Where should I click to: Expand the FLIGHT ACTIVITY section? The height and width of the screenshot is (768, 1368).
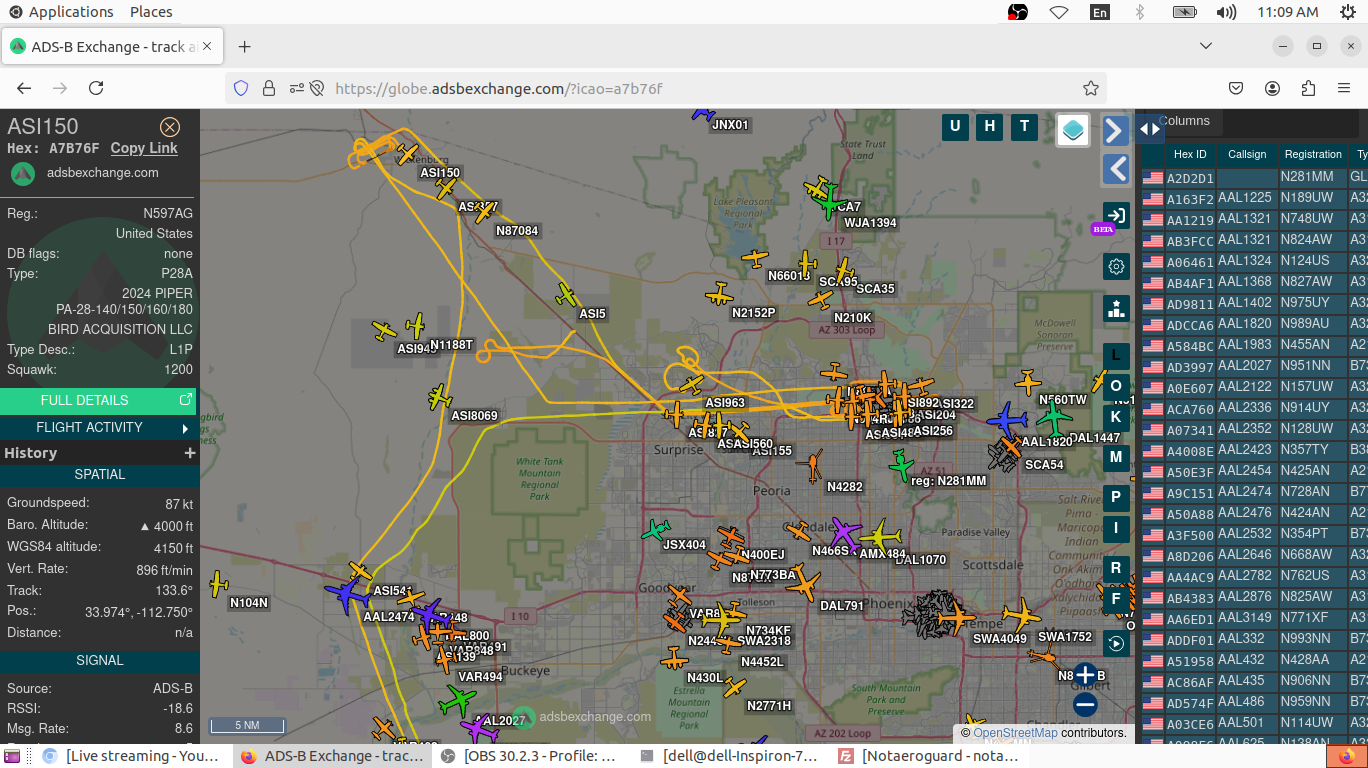98,428
